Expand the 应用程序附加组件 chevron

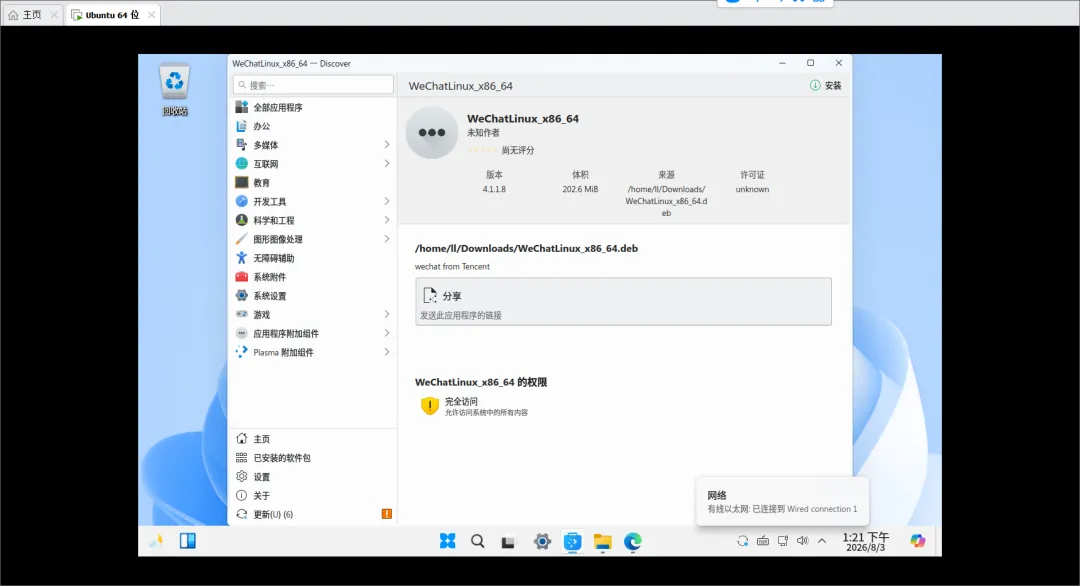(x=386, y=333)
